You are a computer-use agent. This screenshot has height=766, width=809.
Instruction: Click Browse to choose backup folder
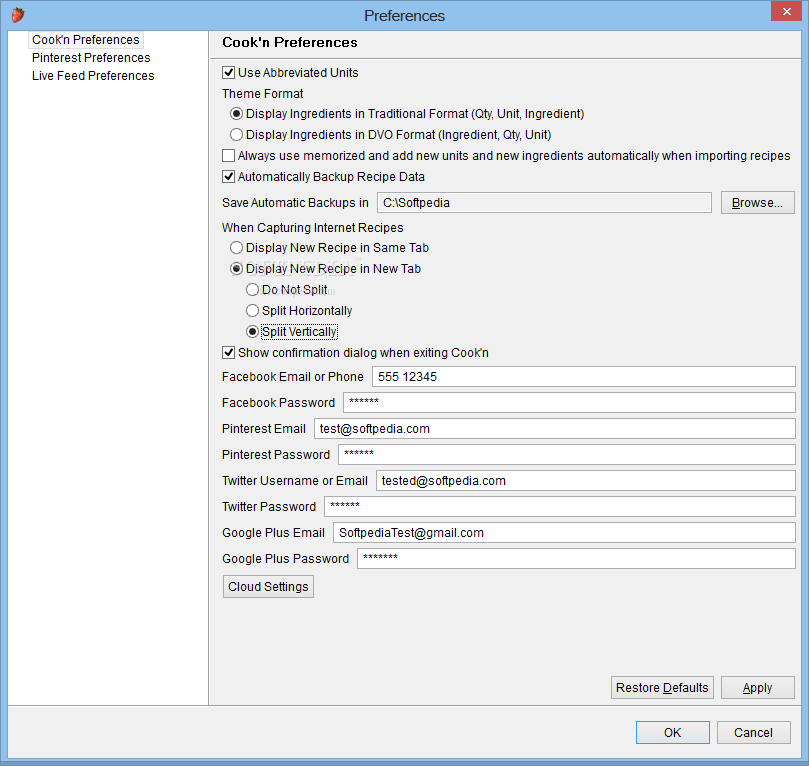757,203
